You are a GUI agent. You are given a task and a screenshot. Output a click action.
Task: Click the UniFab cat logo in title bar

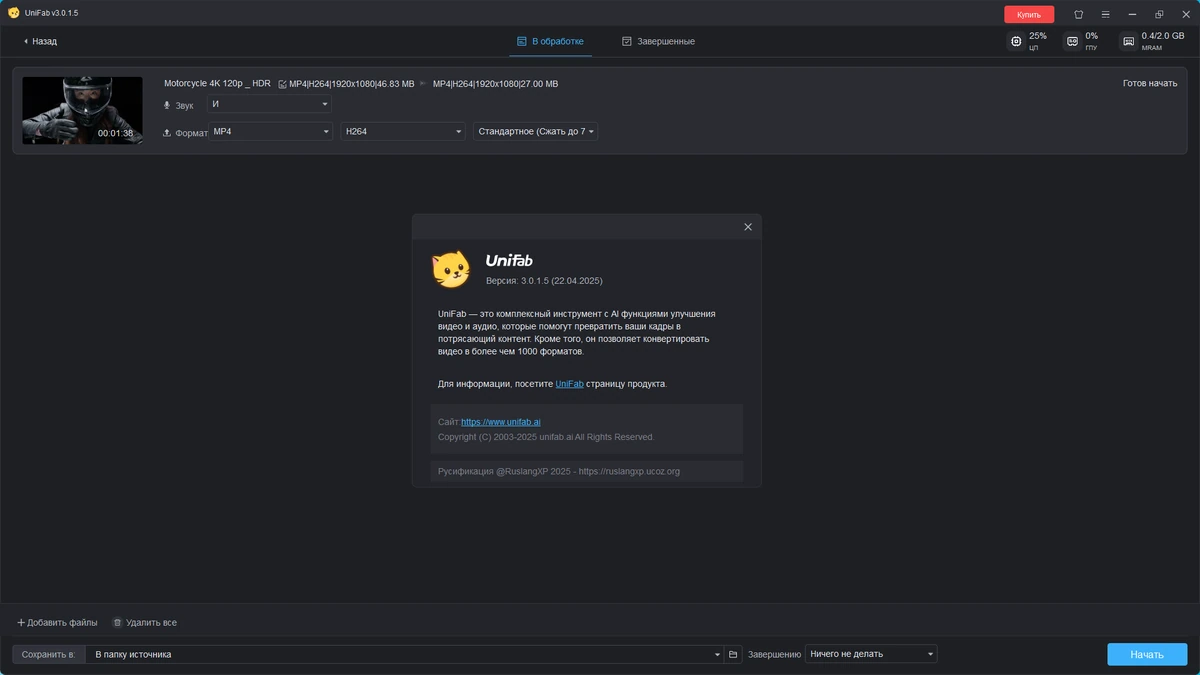click(x=13, y=13)
